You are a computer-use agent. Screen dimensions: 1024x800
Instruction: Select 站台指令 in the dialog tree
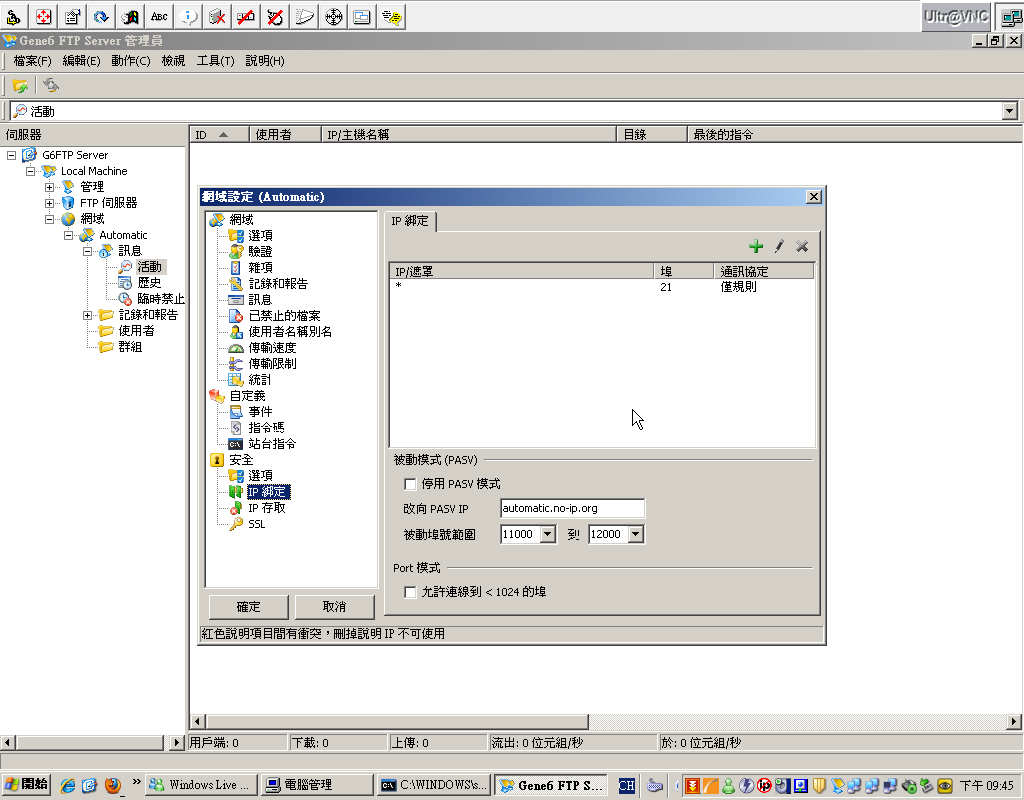(272, 443)
